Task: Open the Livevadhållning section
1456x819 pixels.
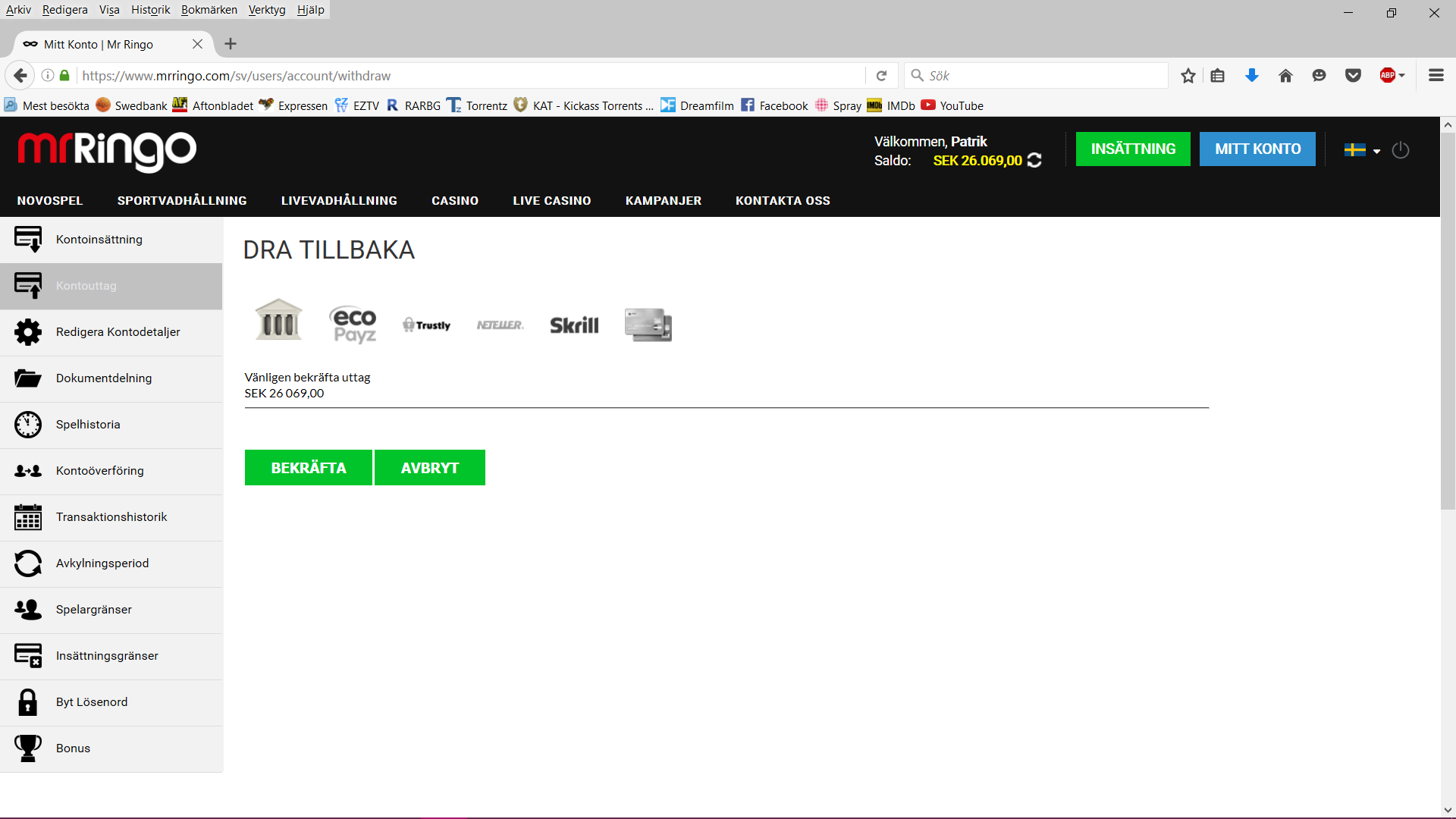Action: coord(339,201)
